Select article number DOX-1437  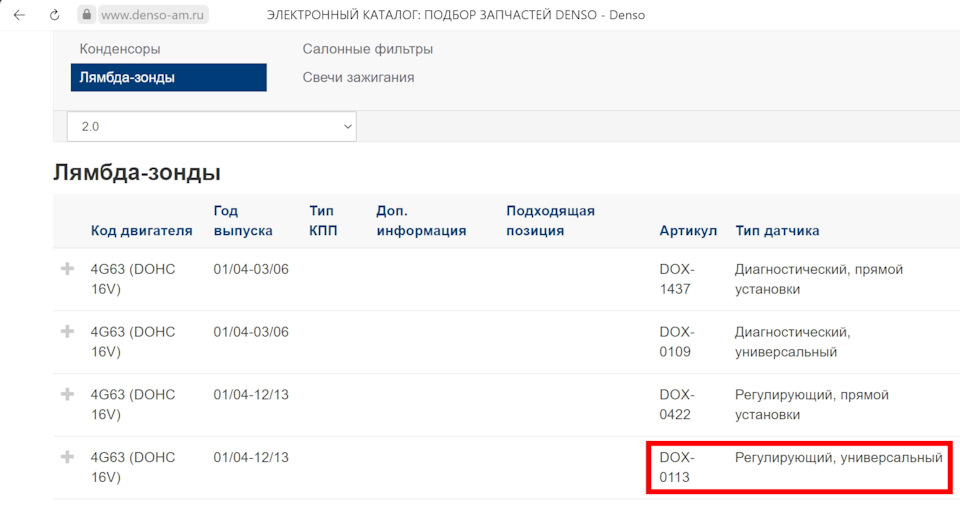pos(677,279)
